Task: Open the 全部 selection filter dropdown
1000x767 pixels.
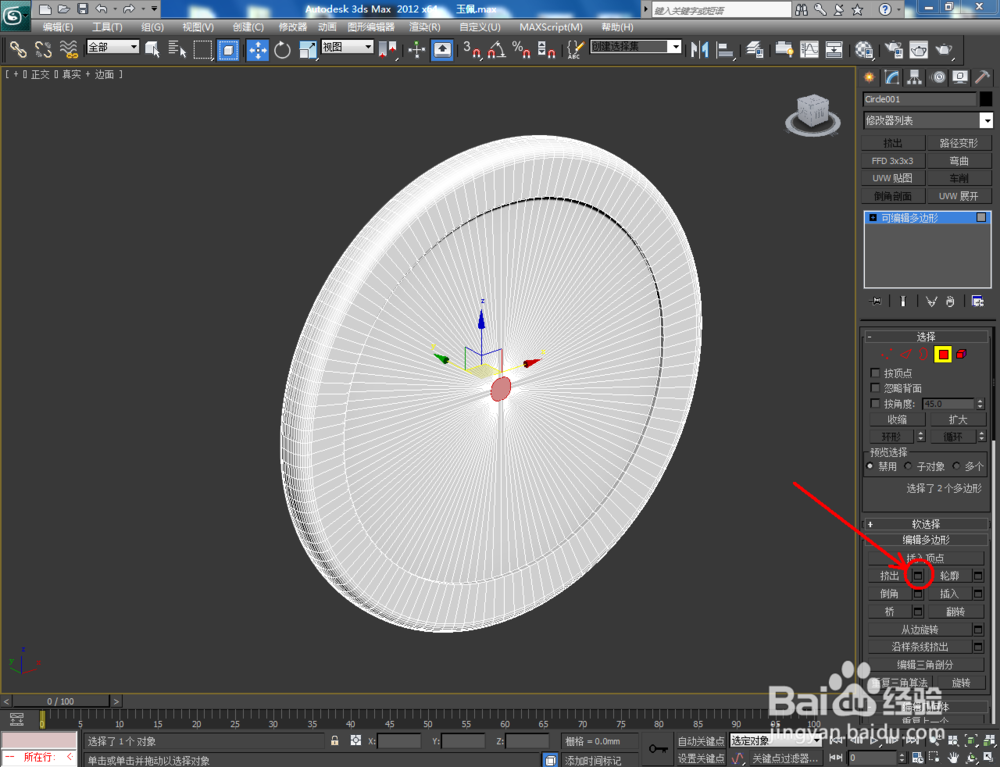Action: click(112, 47)
